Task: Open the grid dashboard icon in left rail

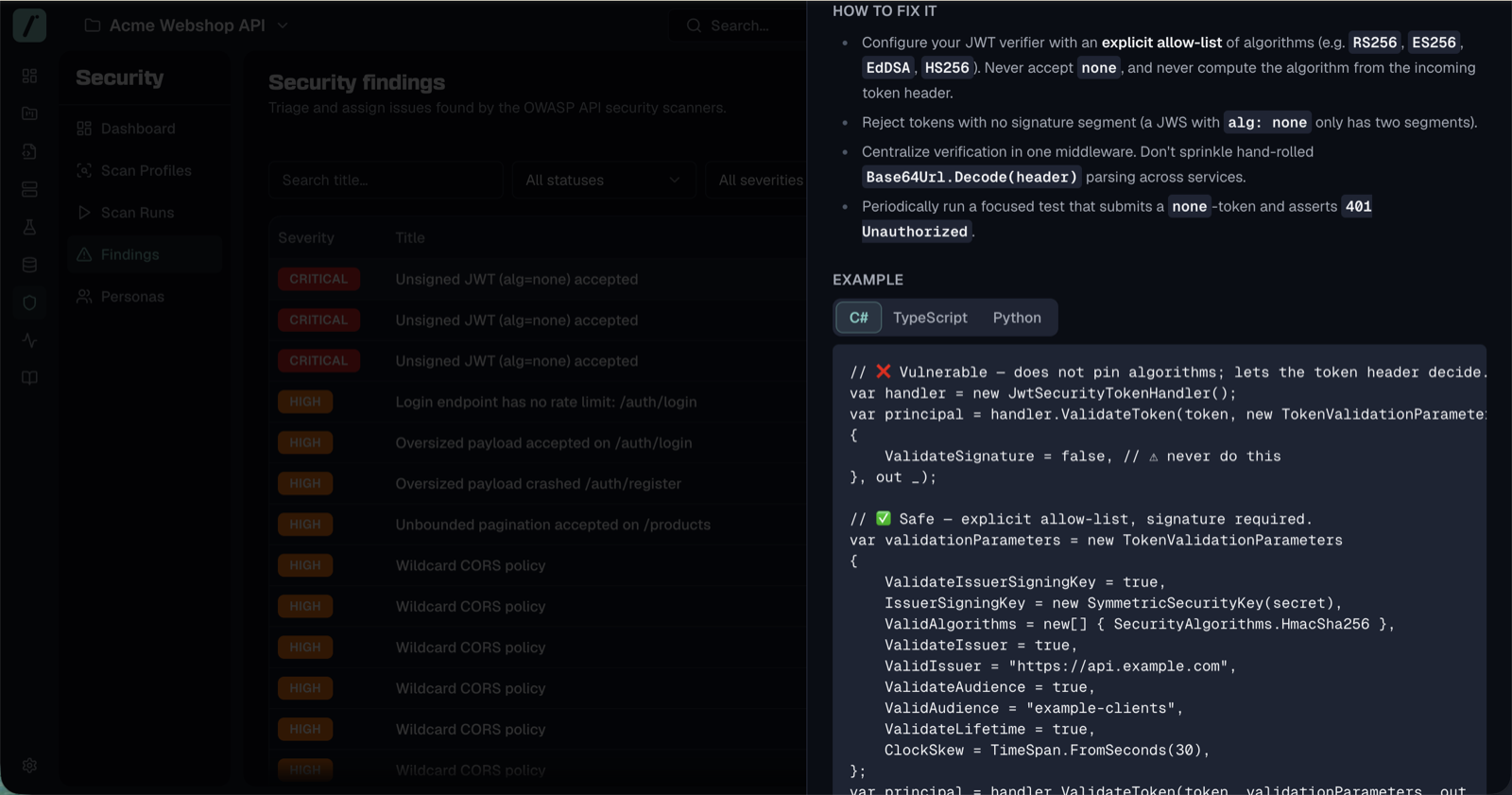Action: 29,76
